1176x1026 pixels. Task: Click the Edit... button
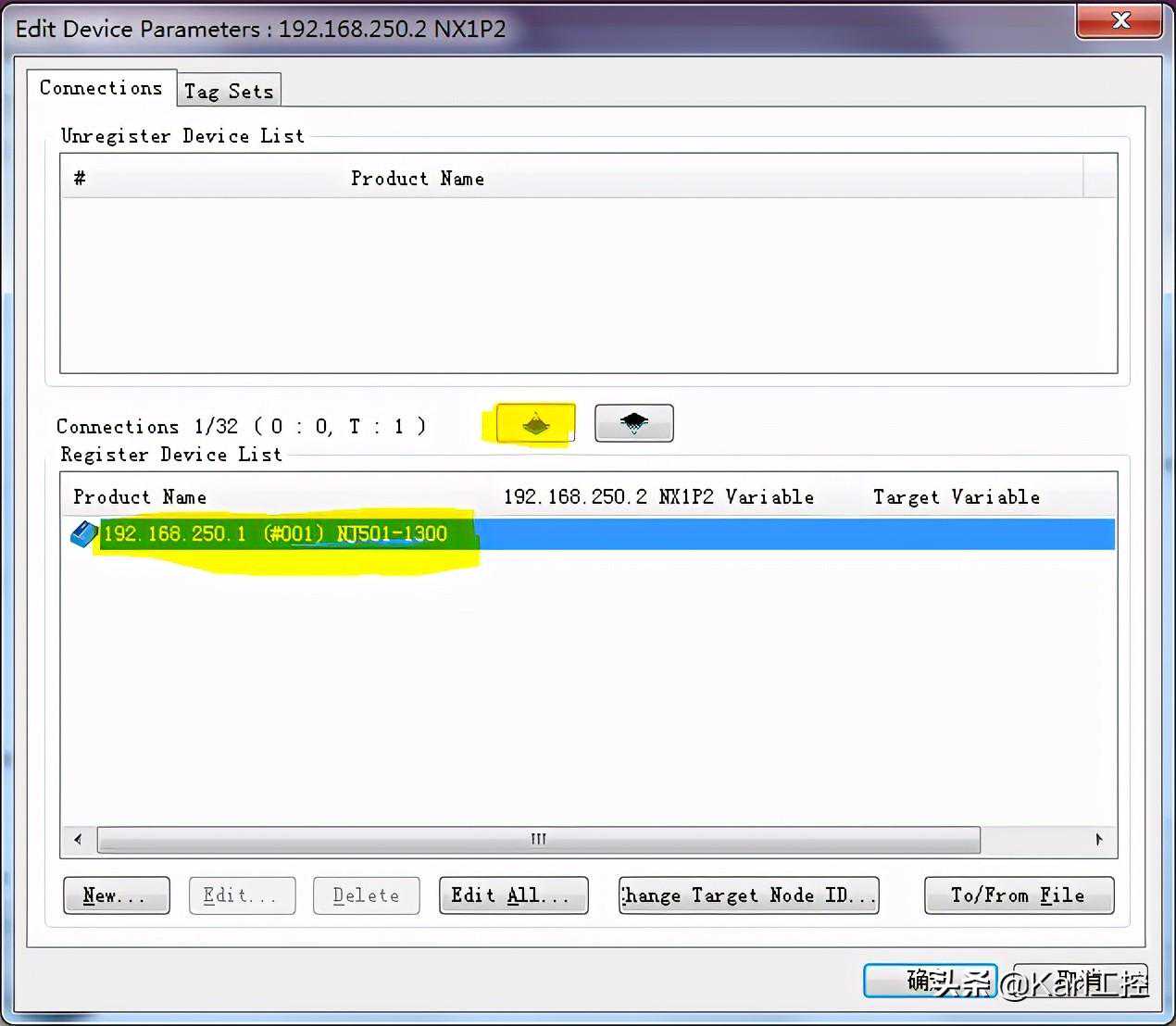click(242, 895)
